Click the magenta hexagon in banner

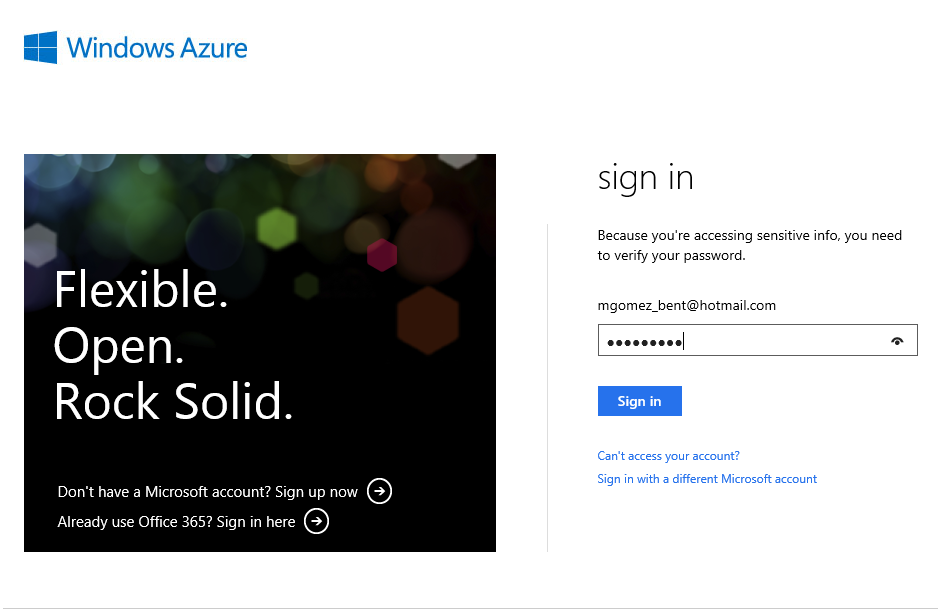point(382,255)
